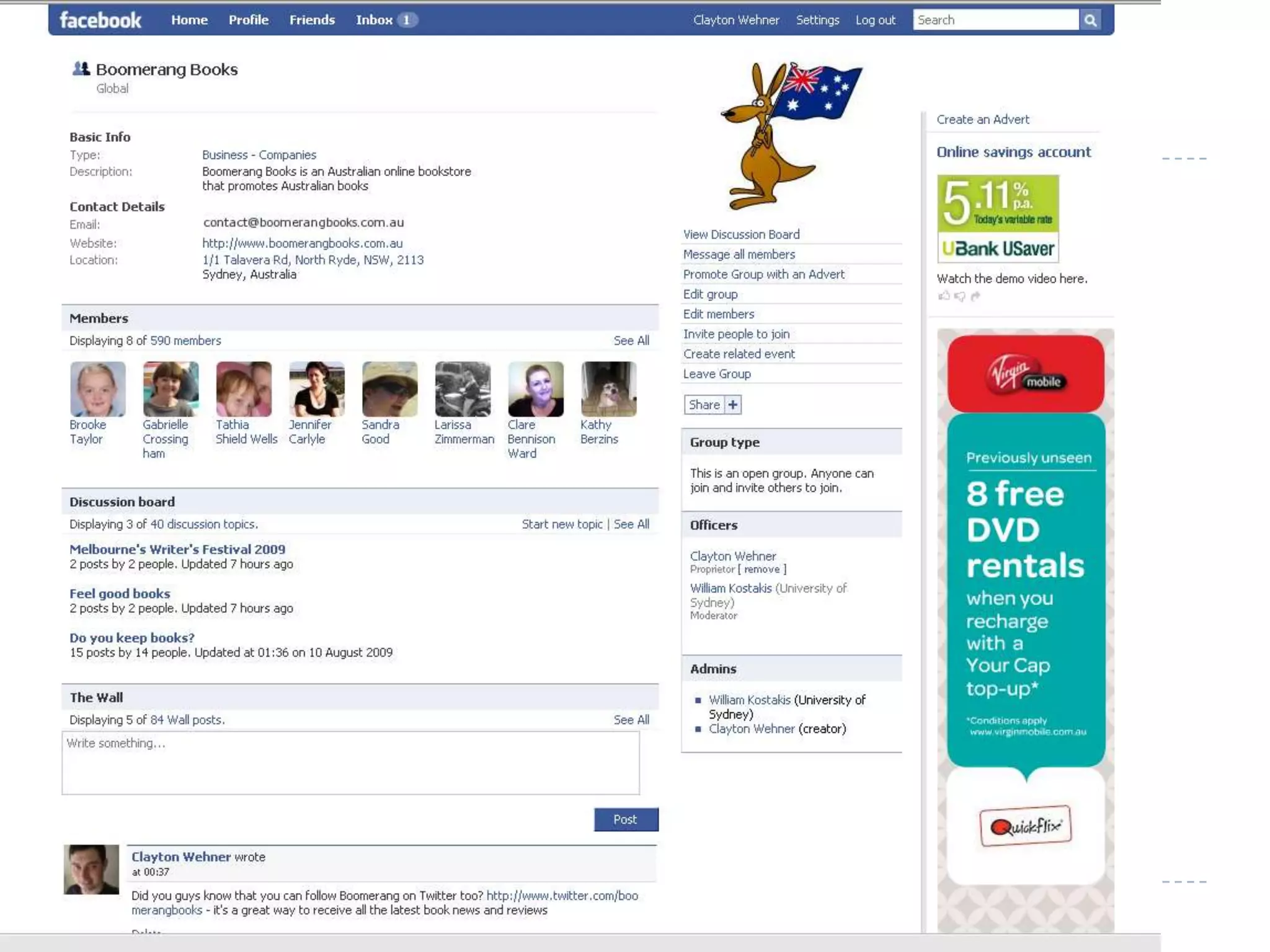Open Kathy Berzins member thumbnail
The image size is (1270, 952).
coord(608,389)
